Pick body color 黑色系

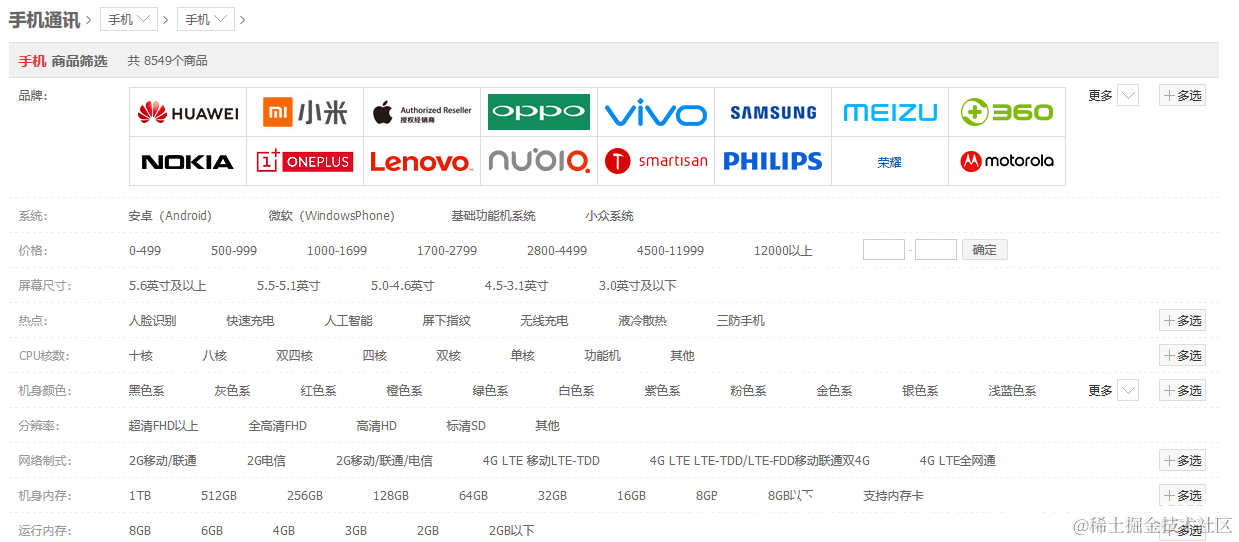[x=147, y=391]
